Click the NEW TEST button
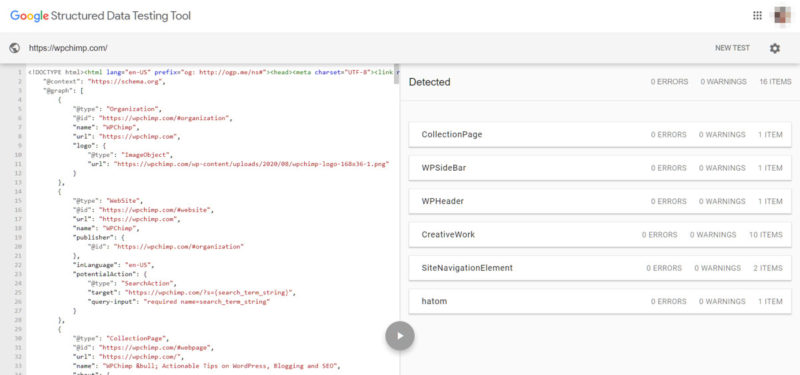 tap(732, 48)
